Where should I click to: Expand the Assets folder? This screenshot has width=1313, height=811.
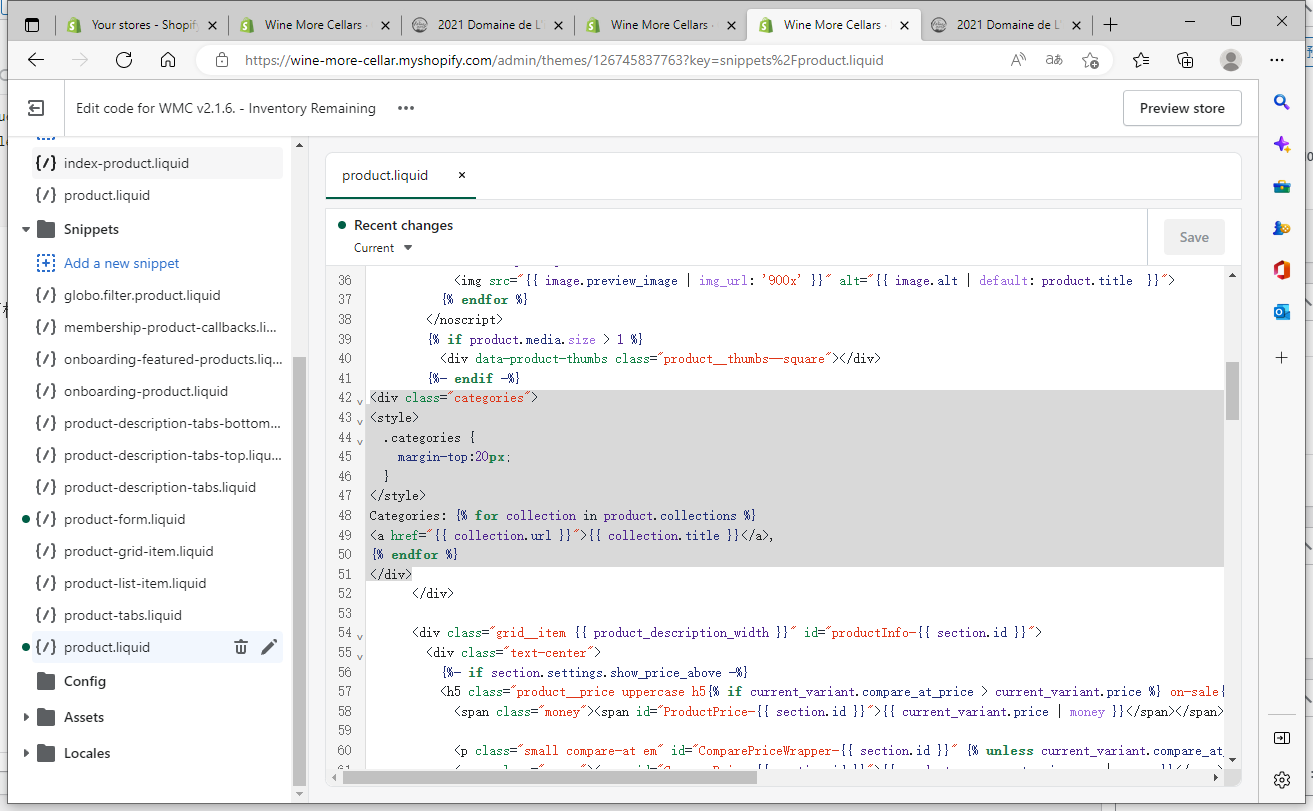pos(26,717)
